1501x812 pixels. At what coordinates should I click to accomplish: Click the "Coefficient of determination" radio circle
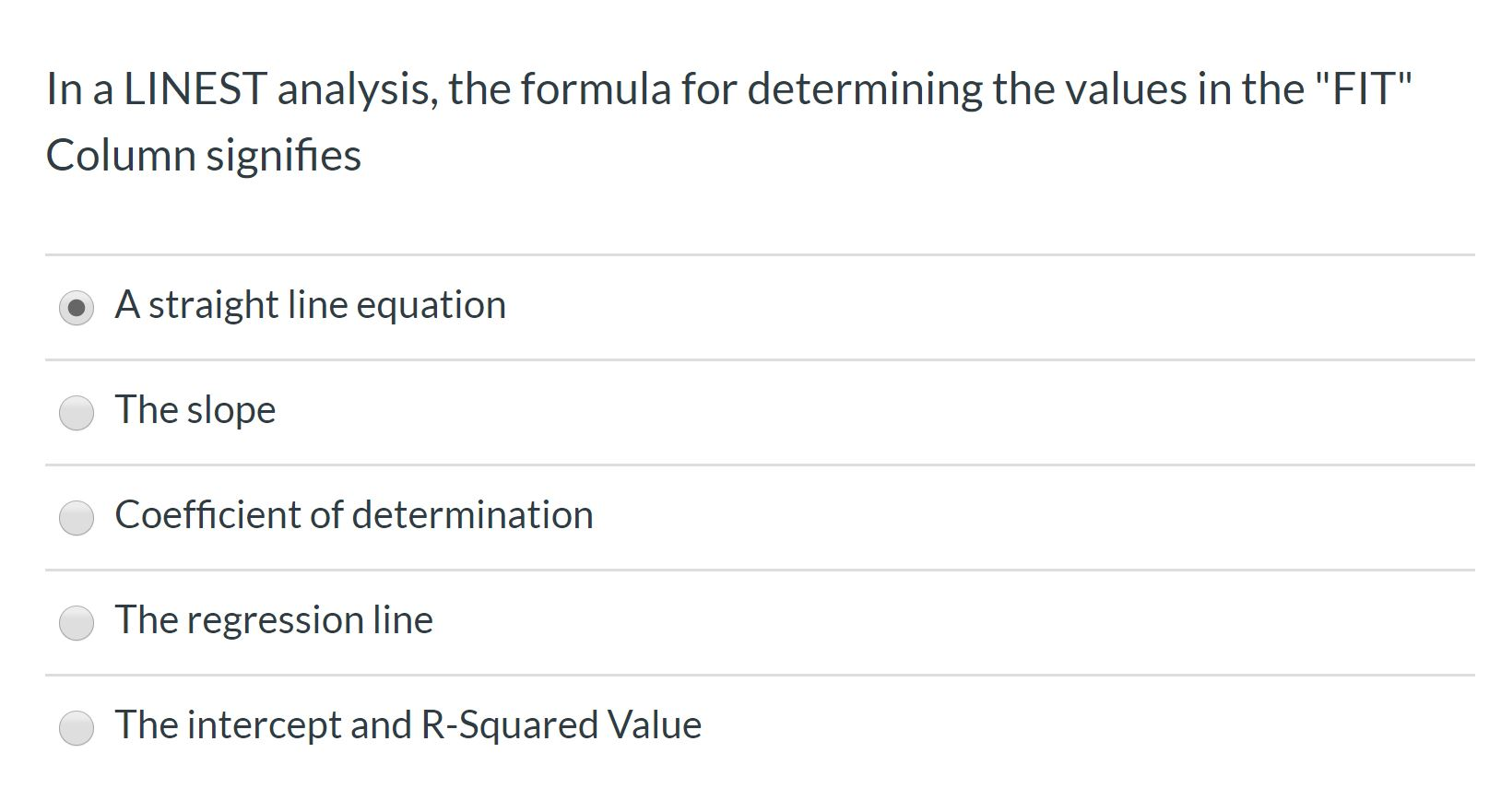click(77, 518)
